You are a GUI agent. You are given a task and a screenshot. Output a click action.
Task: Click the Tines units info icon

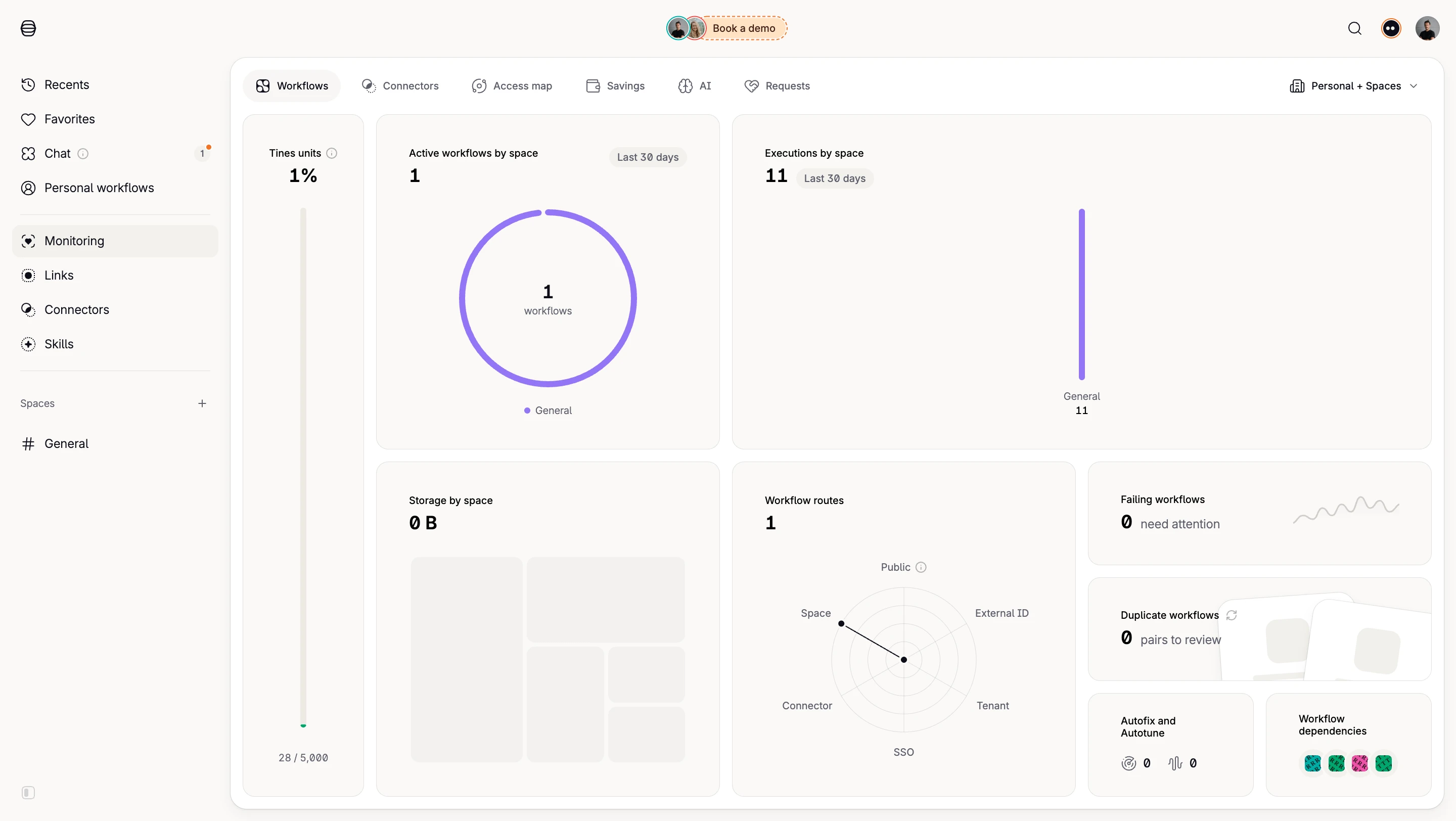pyautogui.click(x=332, y=153)
